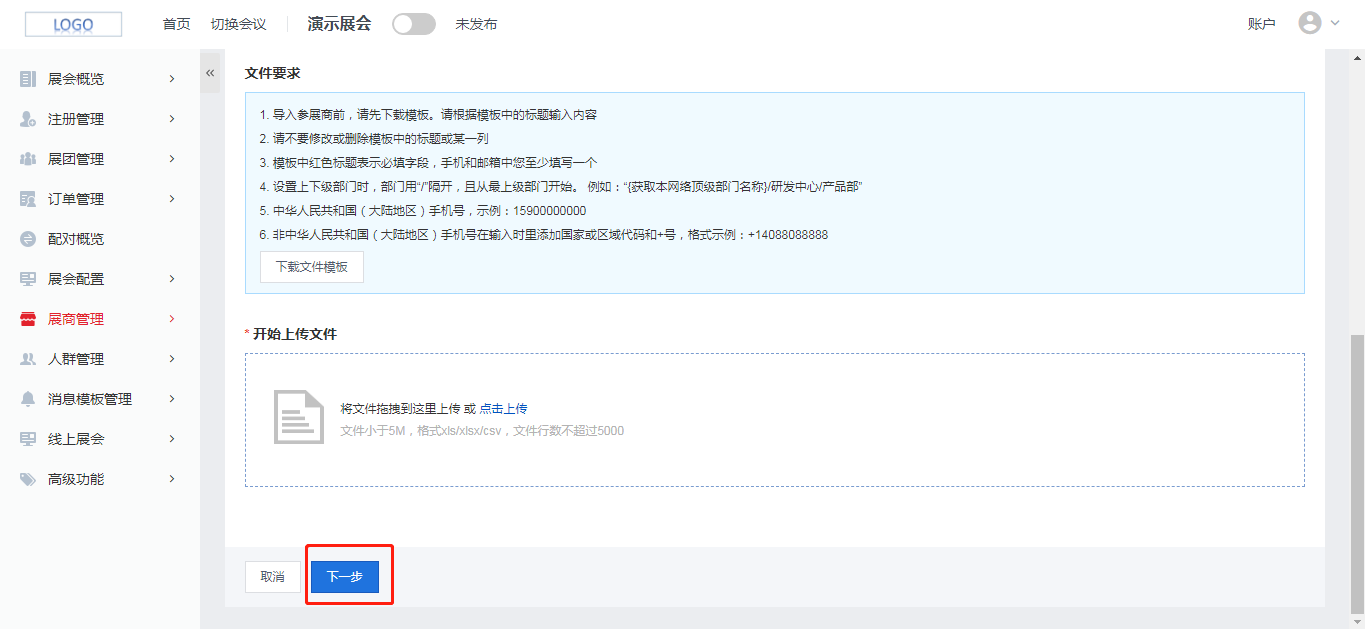
Task: Click the 配对概览 round icon
Action: [x=28, y=239]
